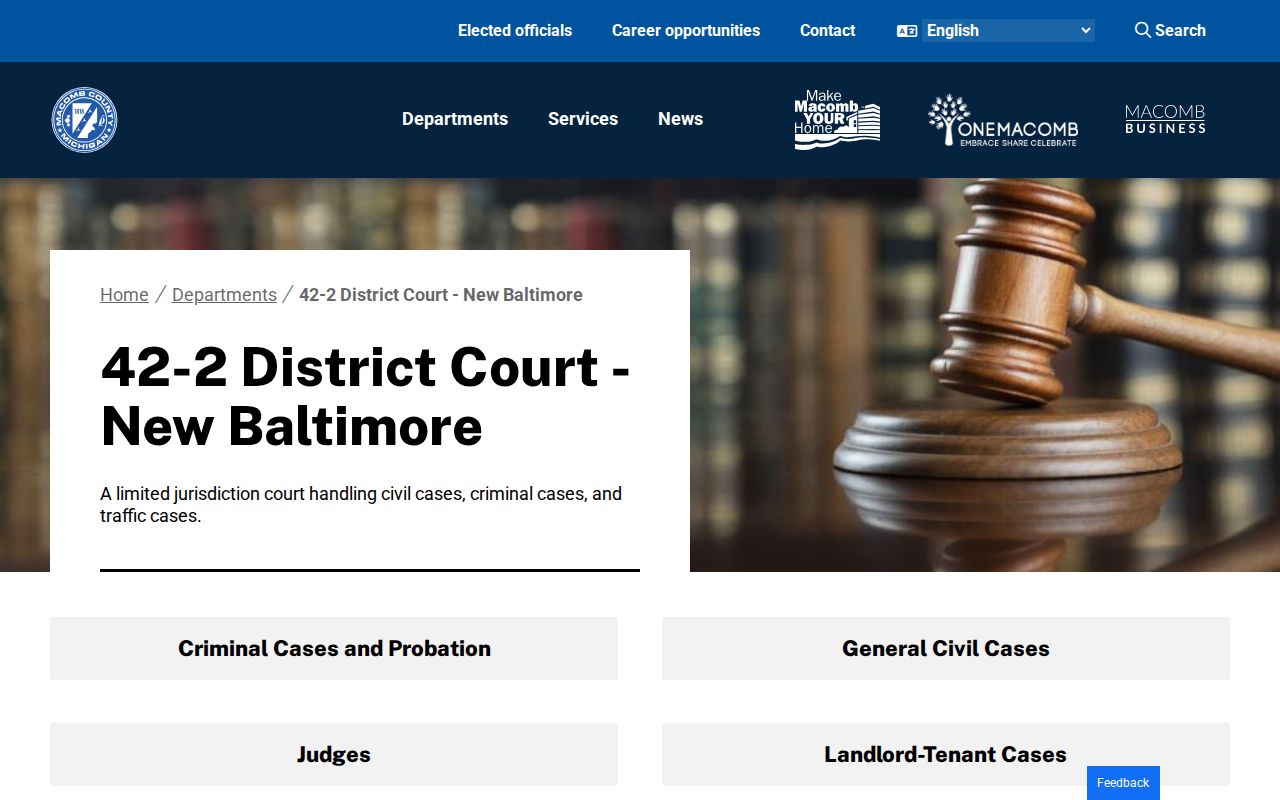The width and height of the screenshot is (1280, 800).
Task: Click the blue Feedback button
Action: tap(1123, 783)
